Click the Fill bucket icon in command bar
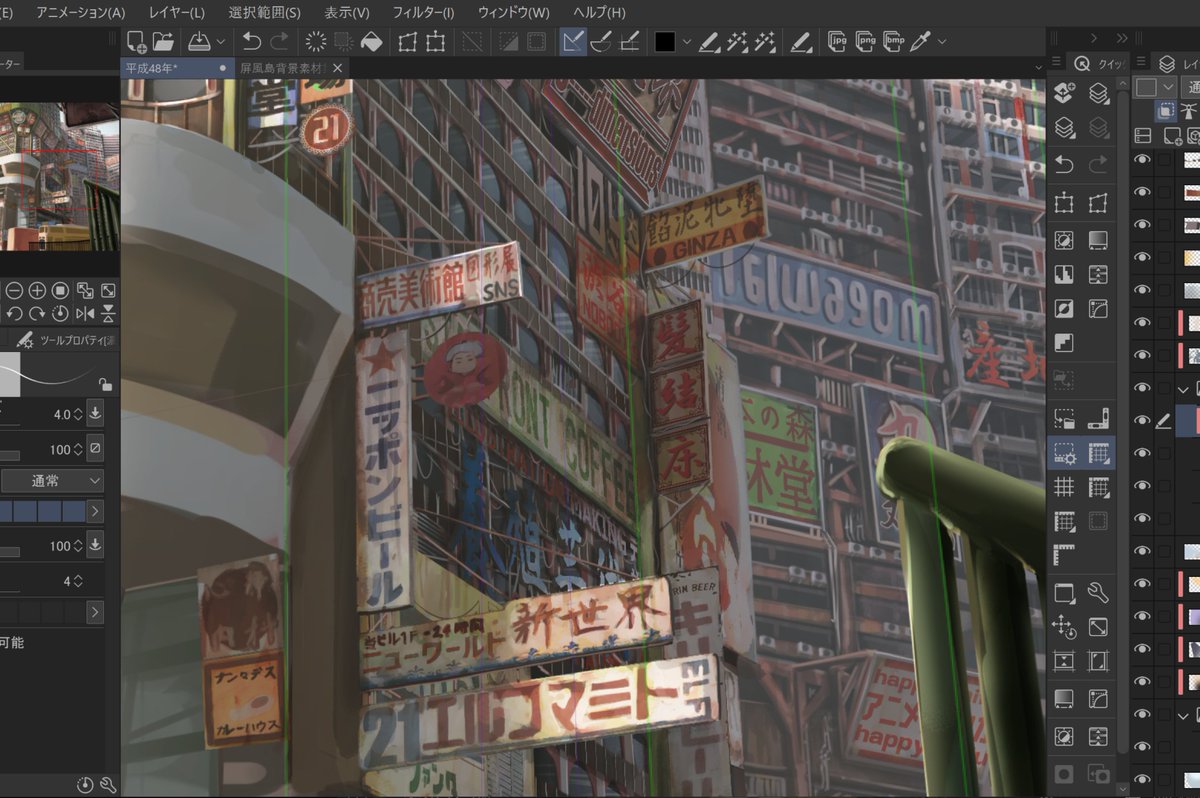The image size is (1200, 798). tap(371, 42)
